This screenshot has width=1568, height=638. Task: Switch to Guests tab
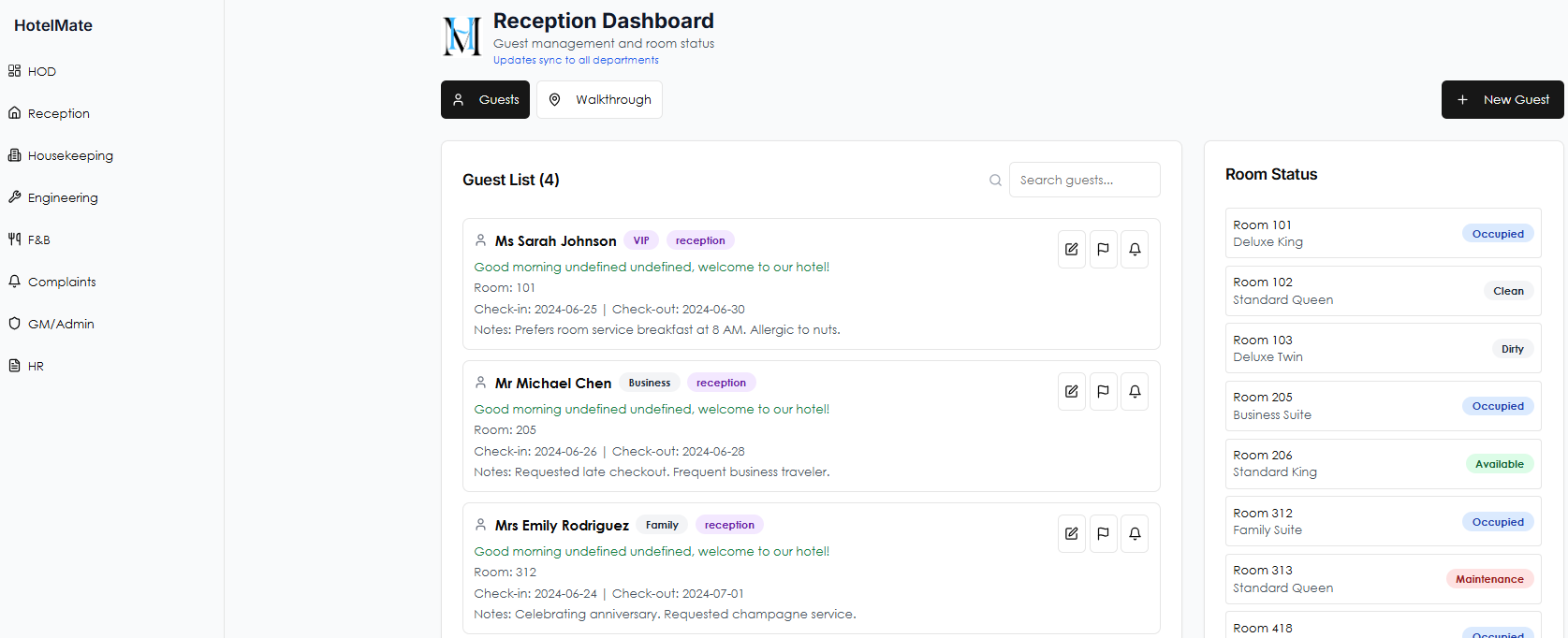click(485, 99)
